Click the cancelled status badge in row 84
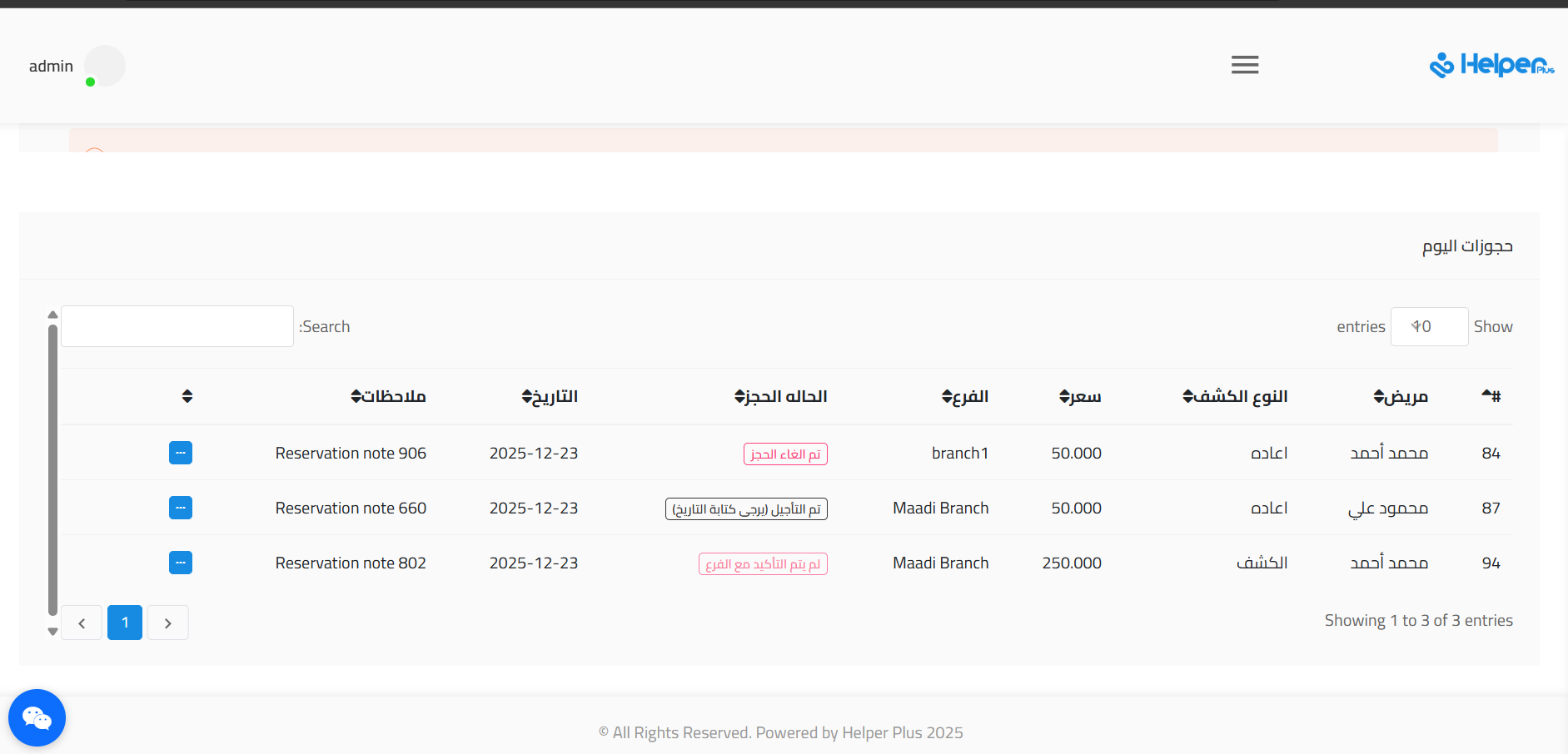 pyautogui.click(x=784, y=454)
